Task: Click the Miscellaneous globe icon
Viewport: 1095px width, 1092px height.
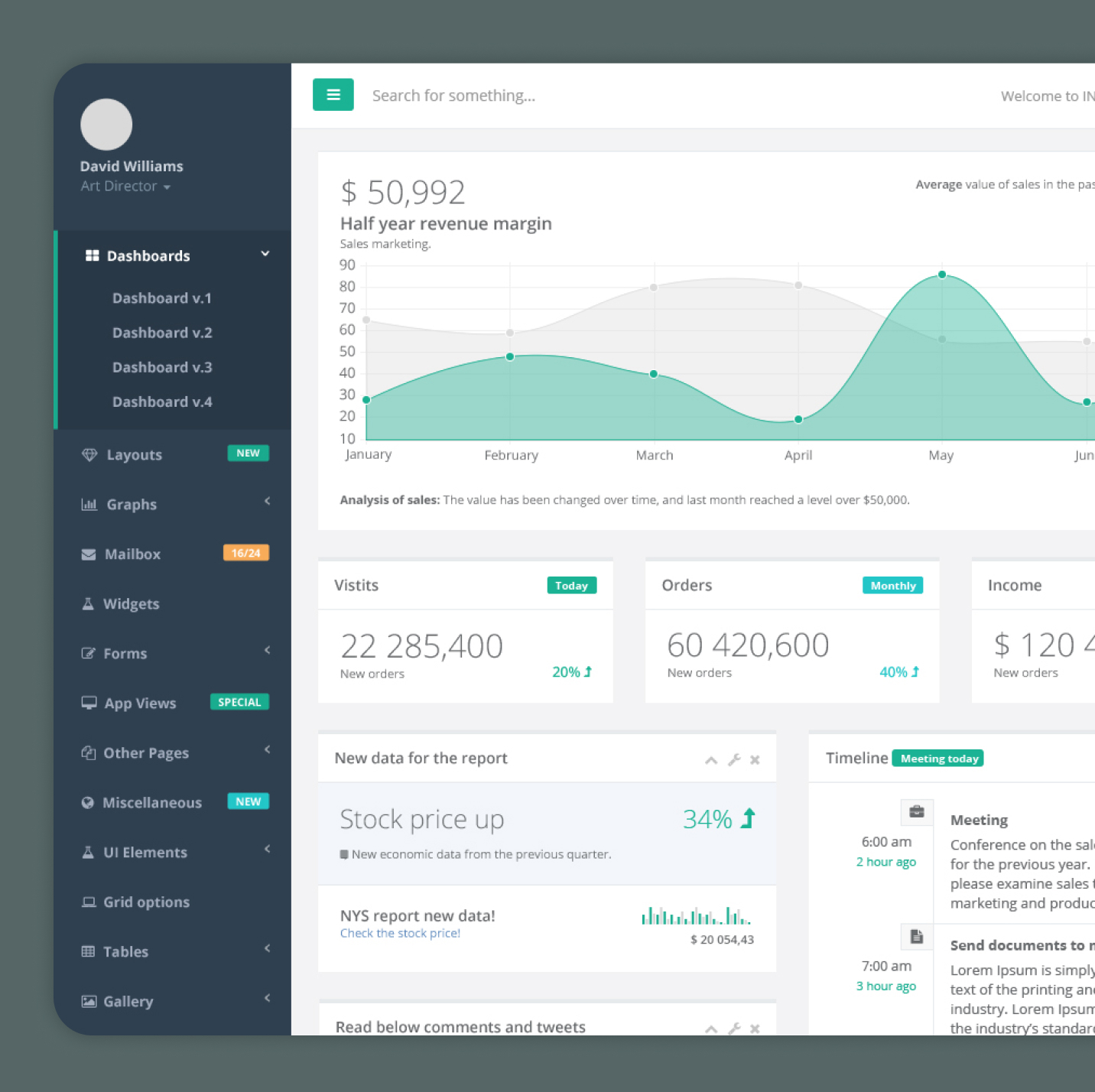Action: click(88, 802)
